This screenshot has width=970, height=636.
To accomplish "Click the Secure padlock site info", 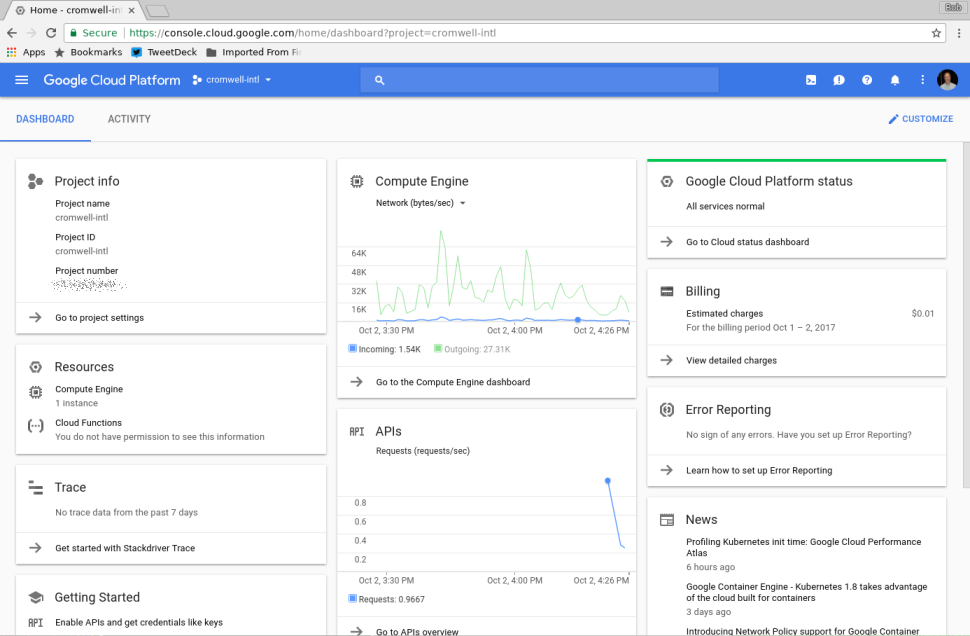I will (x=93, y=33).
